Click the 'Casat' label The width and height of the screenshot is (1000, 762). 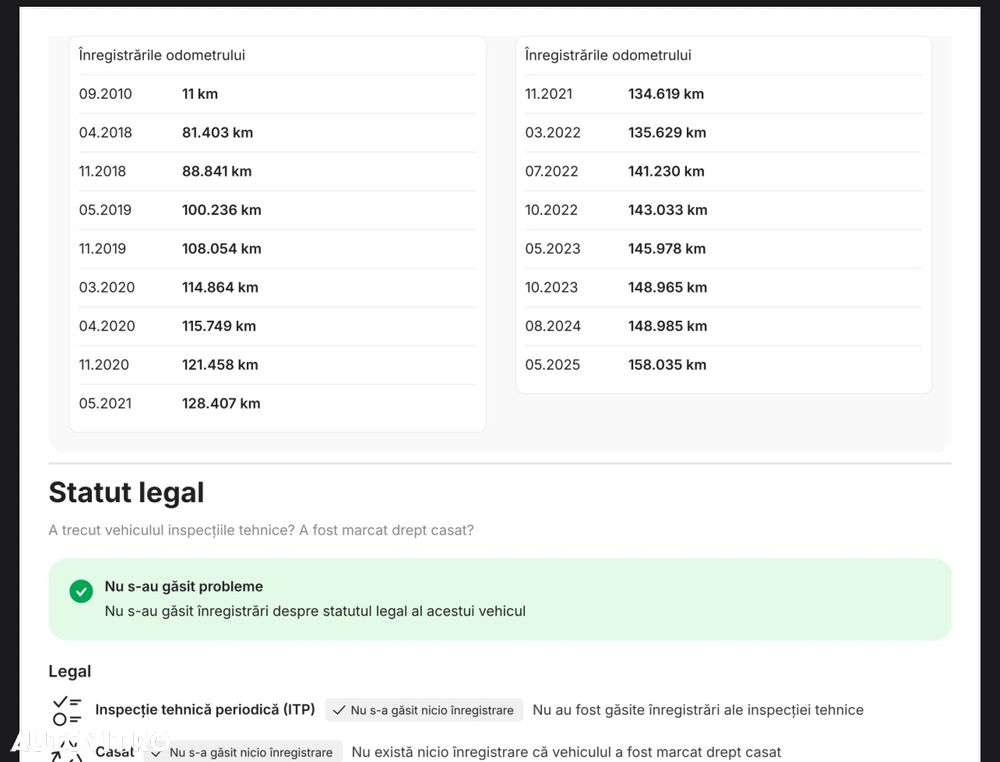[x=115, y=751]
